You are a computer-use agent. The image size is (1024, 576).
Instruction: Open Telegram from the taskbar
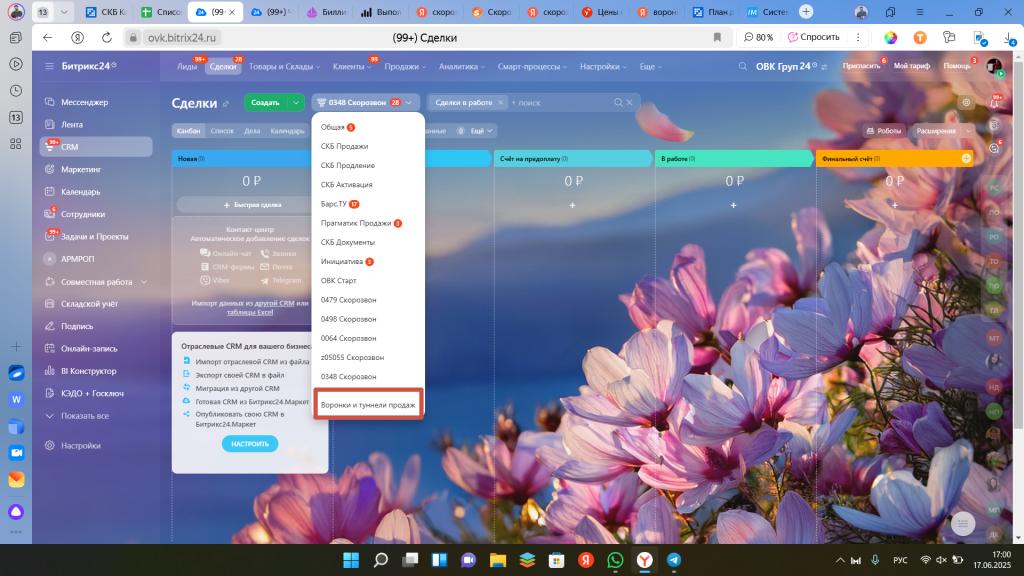click(674, 560)
